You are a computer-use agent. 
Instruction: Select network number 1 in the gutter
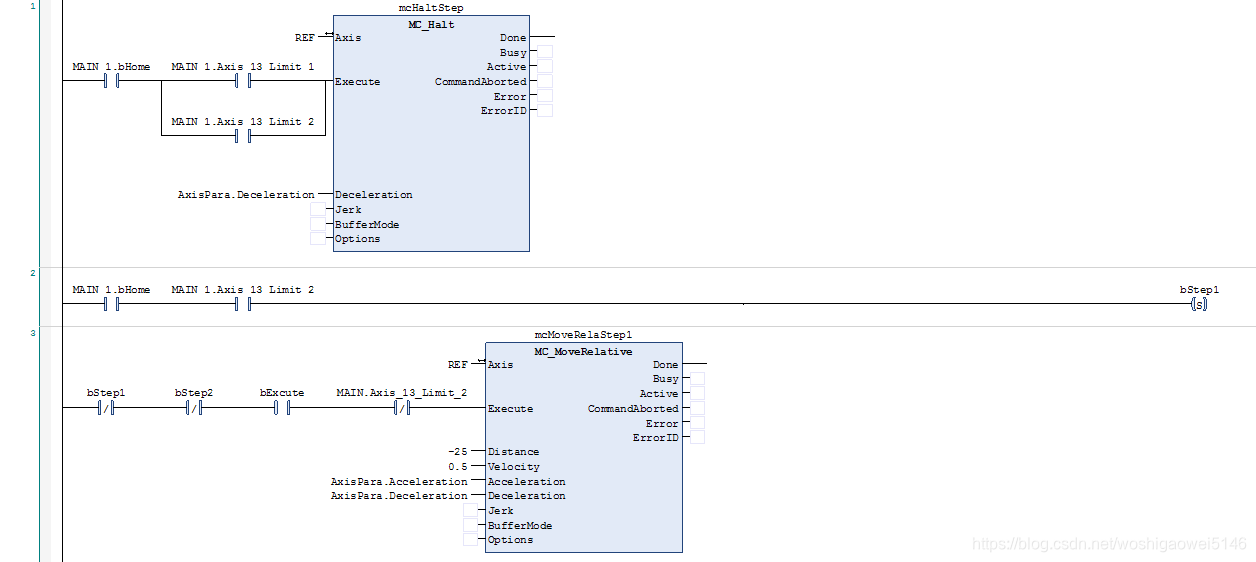tap(33, 7)
